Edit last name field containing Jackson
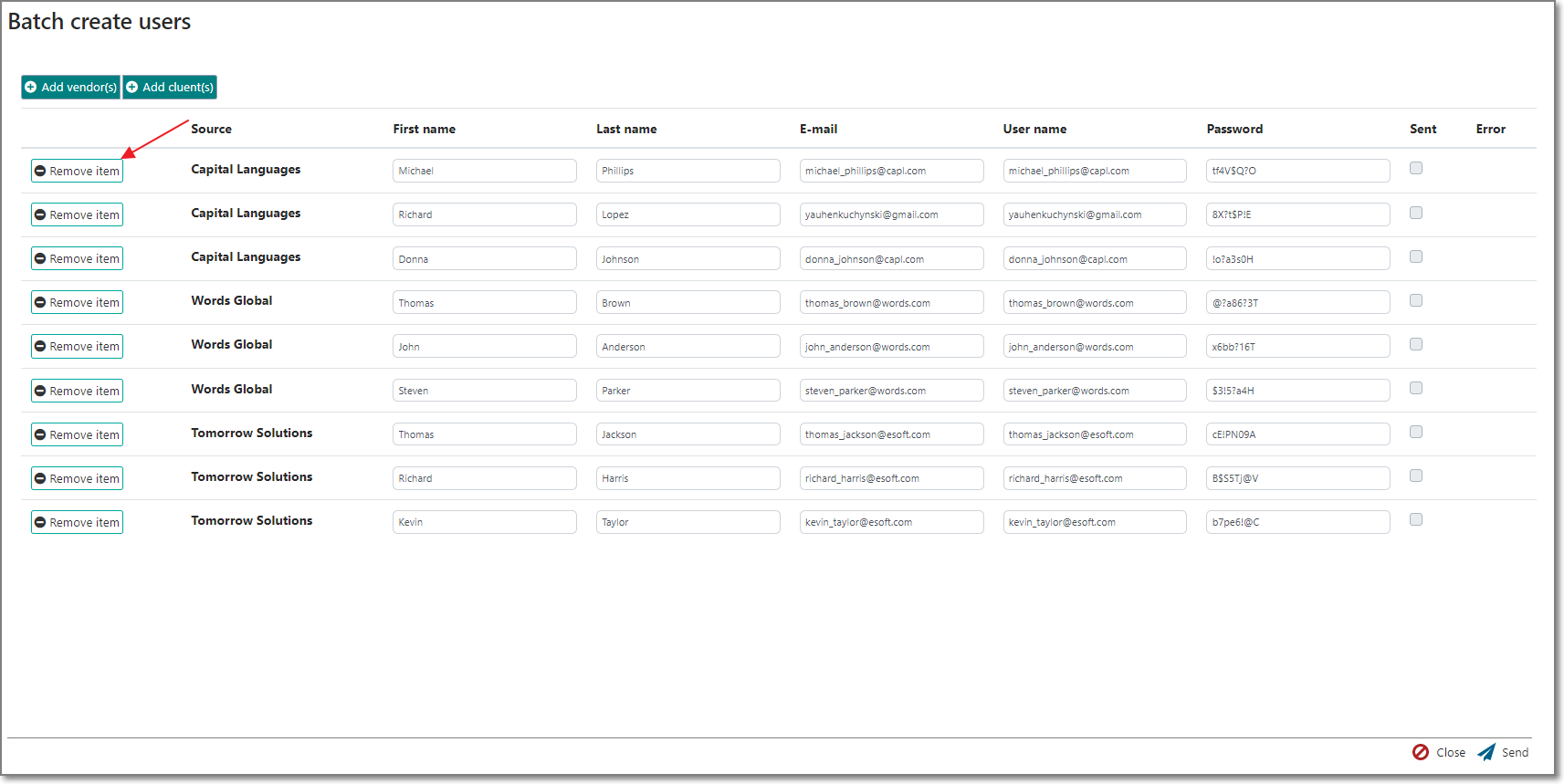 tap(688, 434)
